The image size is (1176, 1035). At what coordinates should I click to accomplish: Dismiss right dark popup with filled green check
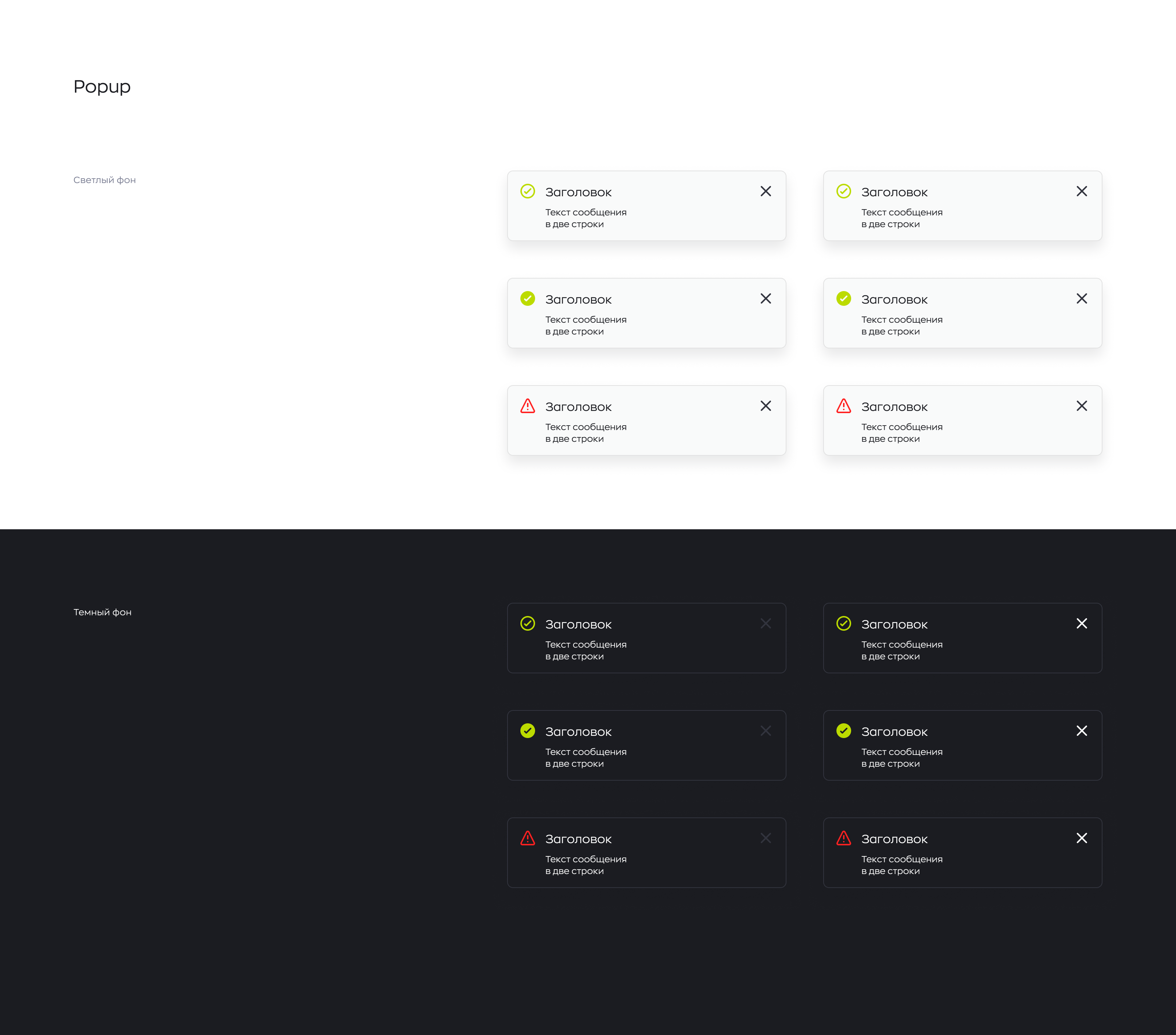pyautogui.click(x=1081, y=731)
